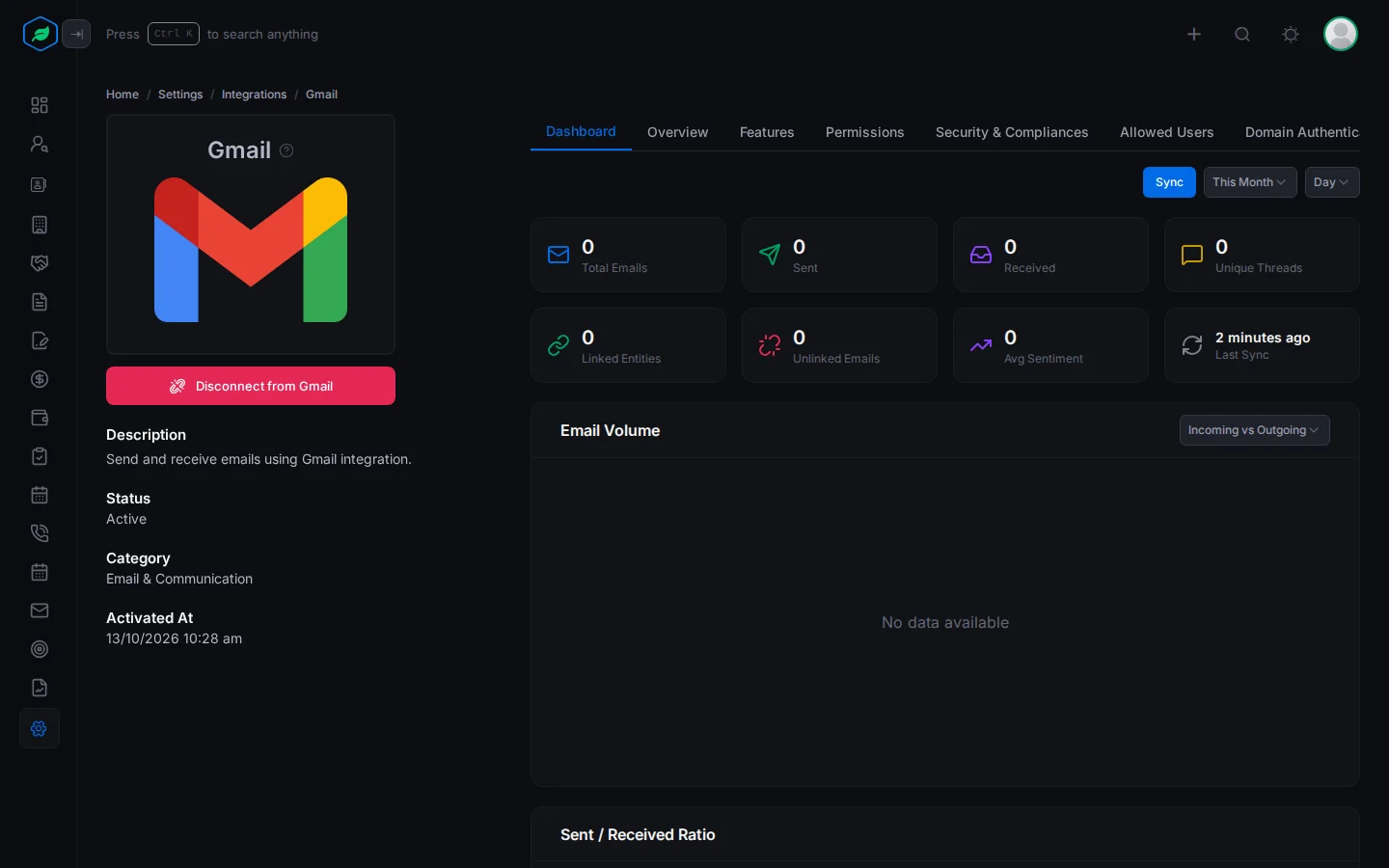
Task: Open the This Month period dropdown
Action: (1250, 182)
